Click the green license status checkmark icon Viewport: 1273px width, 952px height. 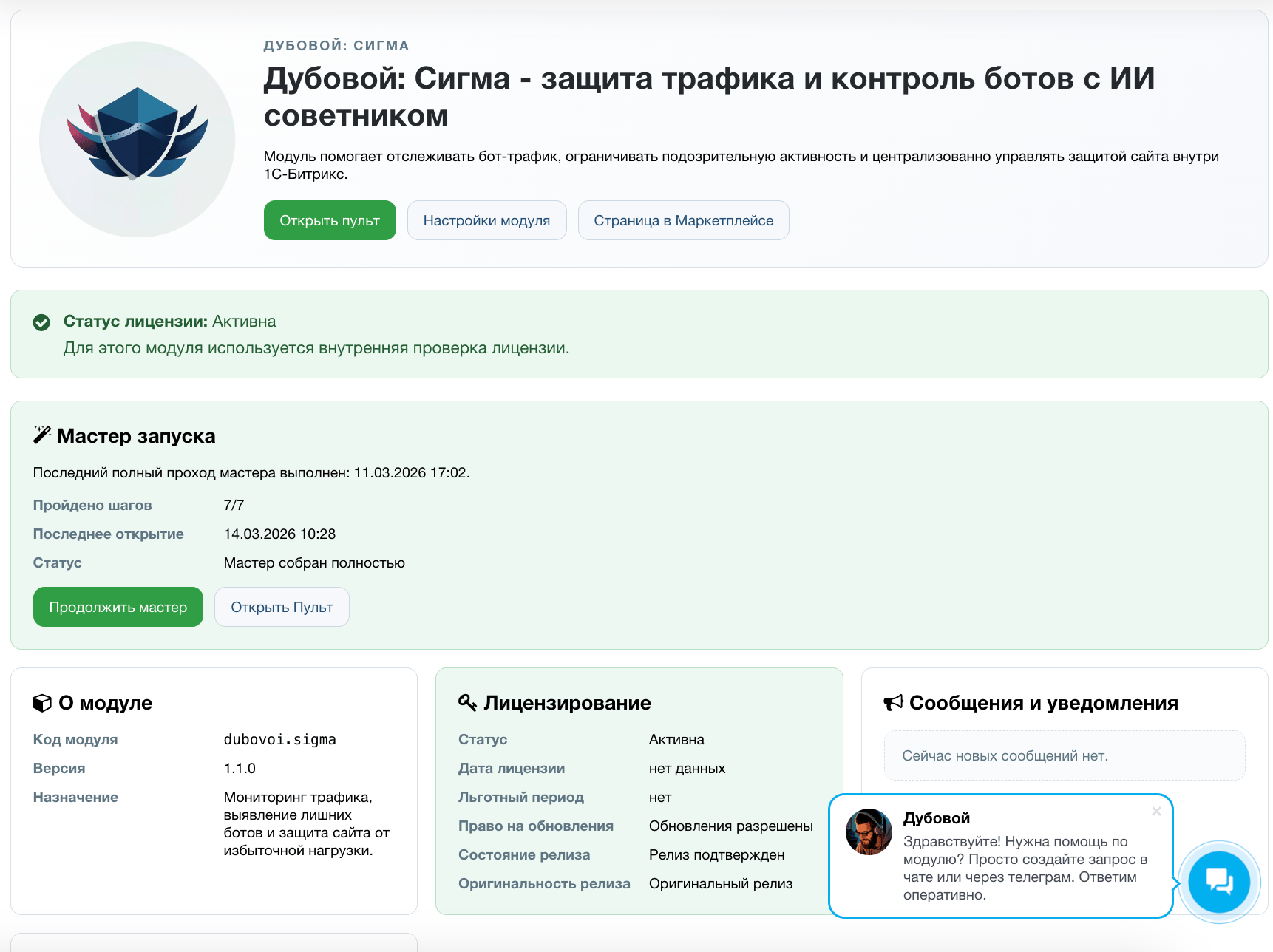click(41, 322)
